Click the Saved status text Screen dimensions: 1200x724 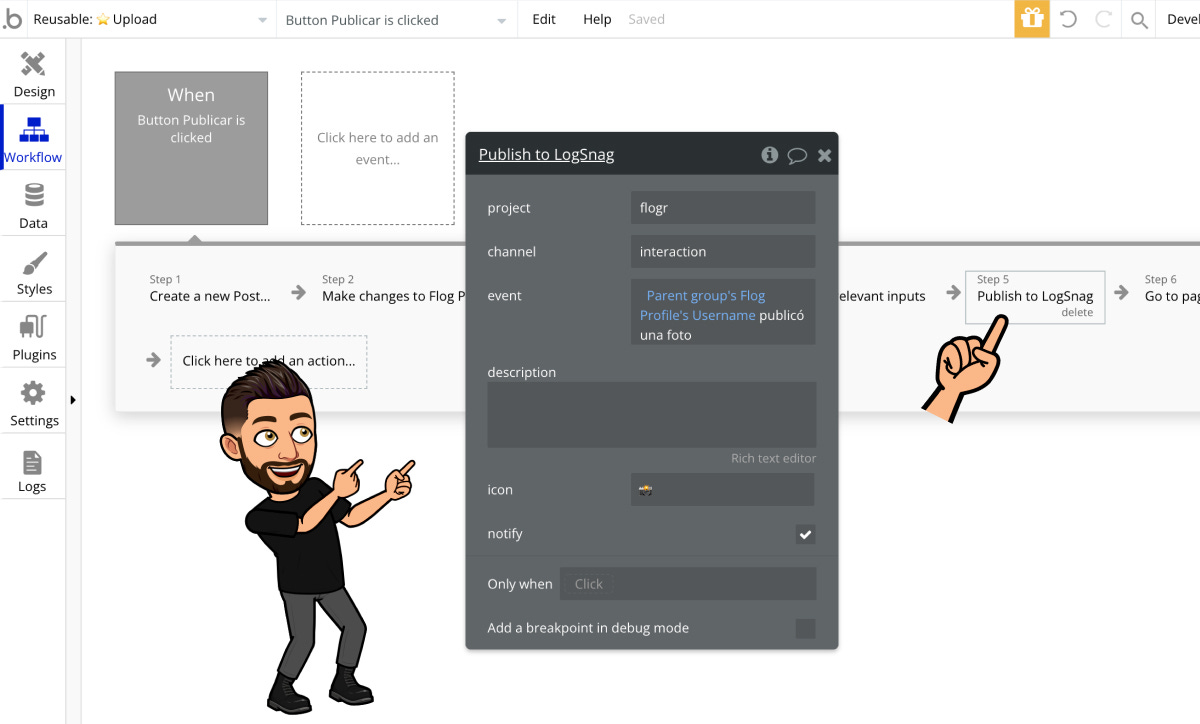[x=646, y=19]
